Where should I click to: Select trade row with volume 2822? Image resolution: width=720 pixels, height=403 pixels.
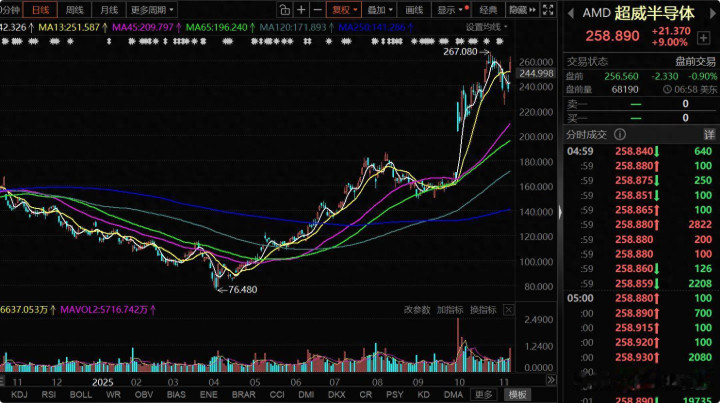[x=639, y=224]
